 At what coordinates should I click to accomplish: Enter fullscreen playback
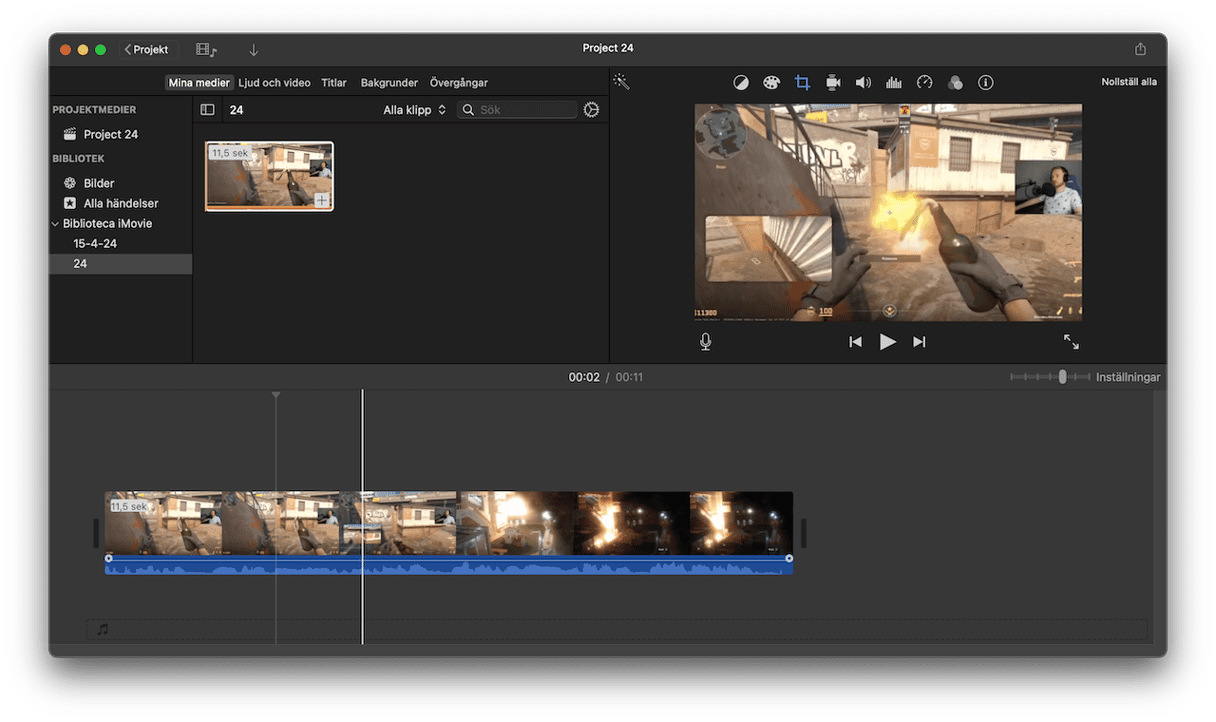[x=1071, y=342]
